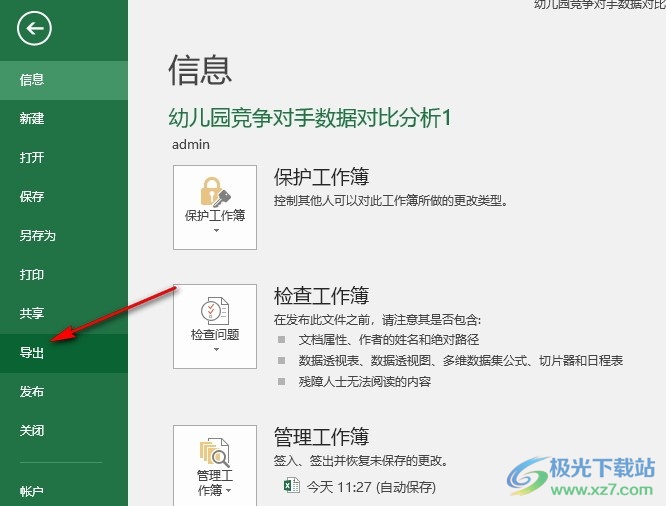Choose the 导出 menu entry
Image resolution: width=666 pixels, height=506 pixels.
[x=64, y=353]
